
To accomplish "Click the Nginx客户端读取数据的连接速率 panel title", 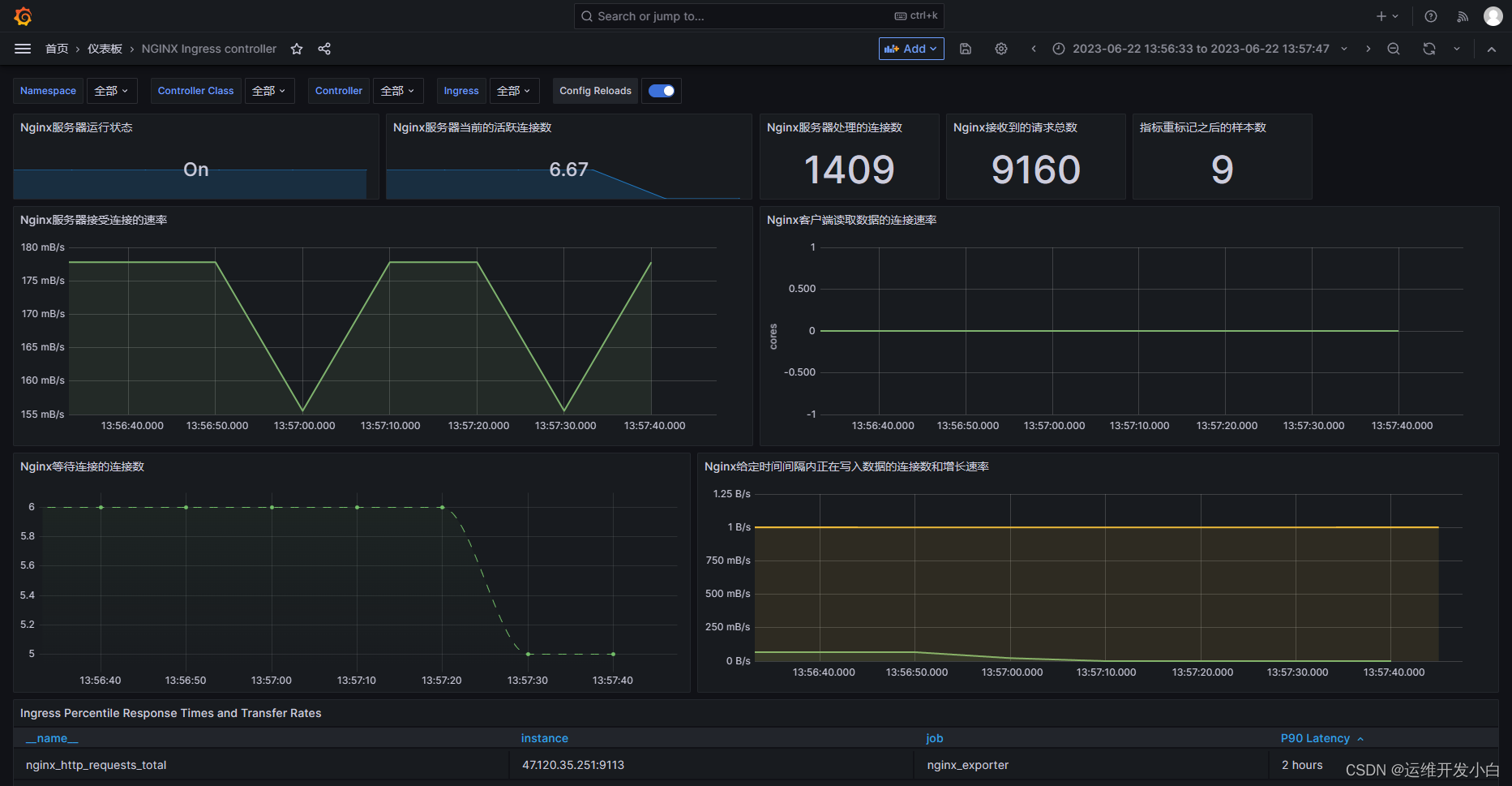I will point(852,220).
